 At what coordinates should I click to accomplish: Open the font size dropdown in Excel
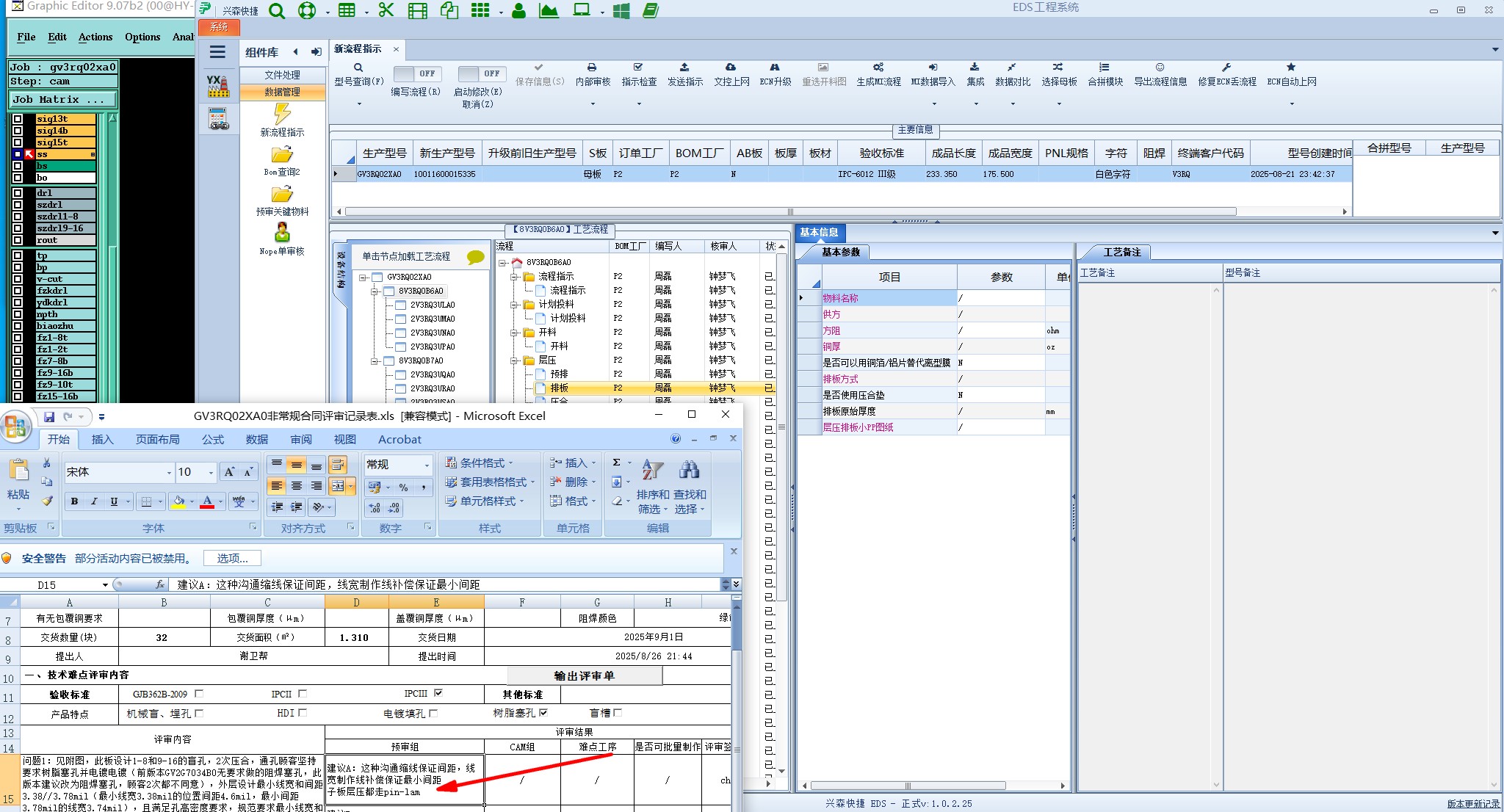(x=211, y=473)
